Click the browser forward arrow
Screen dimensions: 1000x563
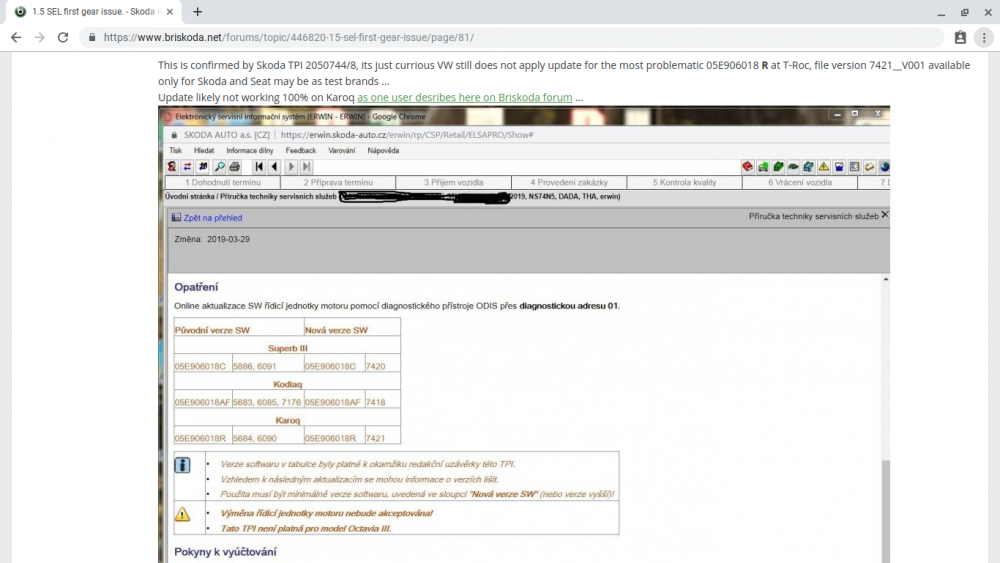pos(40,38)
